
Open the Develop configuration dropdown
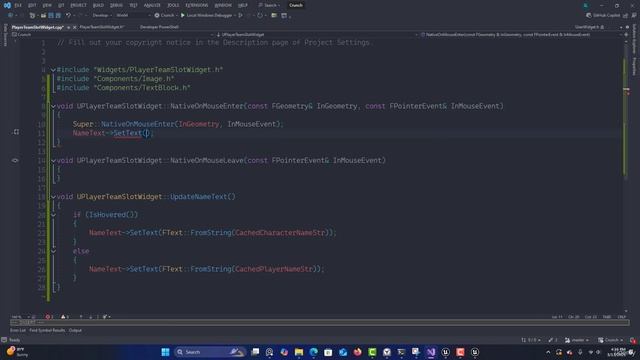point(102,16)
